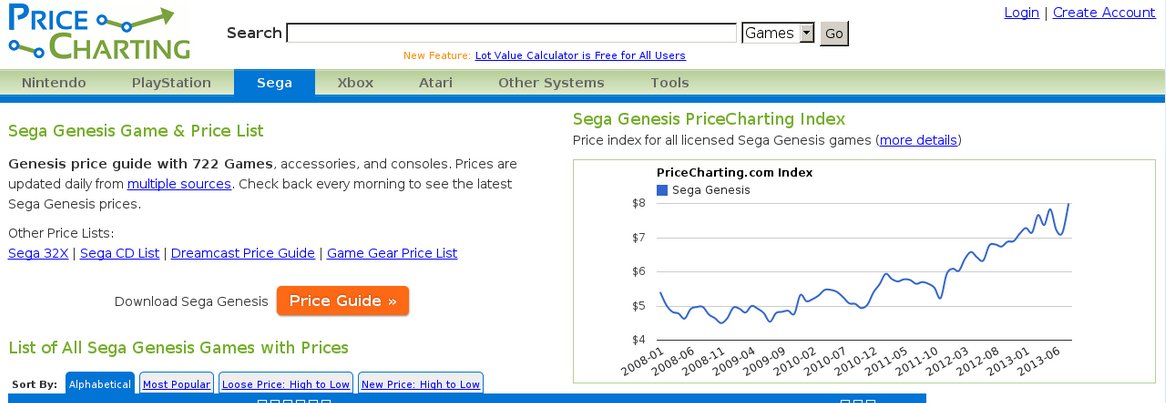The height and width of the screenshot is (403, 1166).
Task: Download the orange Price Guide button
Action: point(342,301)
